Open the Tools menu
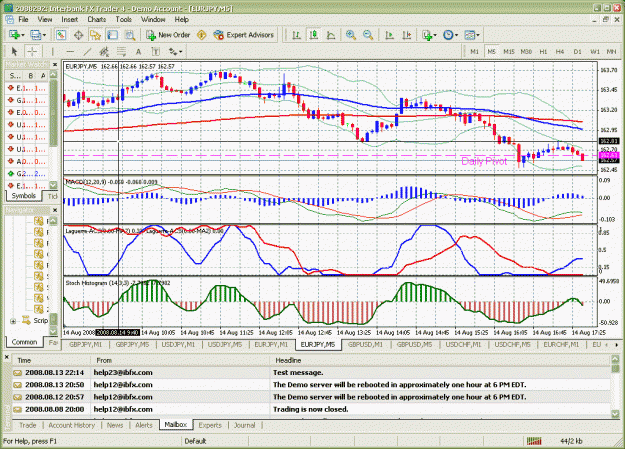Image resolution: width=625 pixels, height=449 pixels. pos(124,19)
